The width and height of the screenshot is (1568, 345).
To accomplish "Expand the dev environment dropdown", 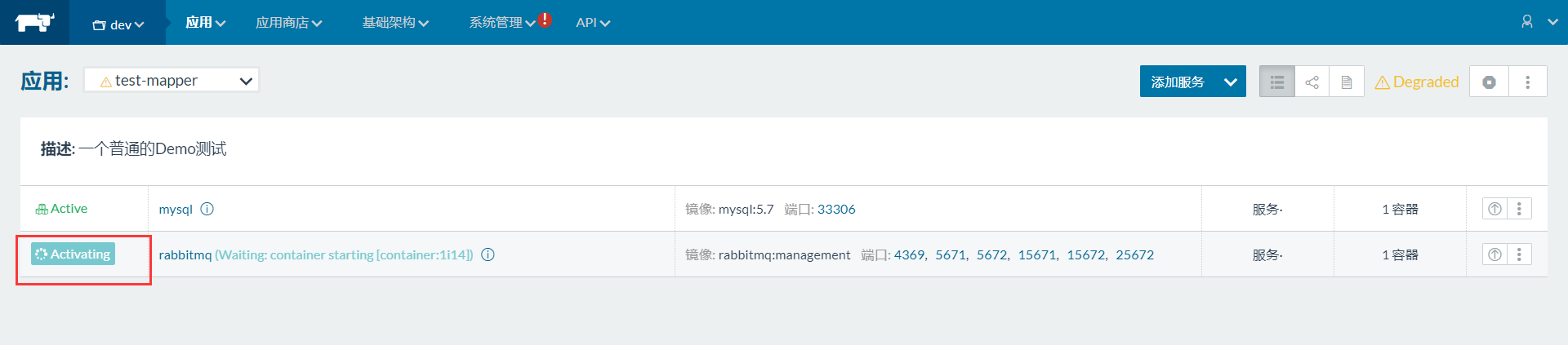I will pos(118,24).
